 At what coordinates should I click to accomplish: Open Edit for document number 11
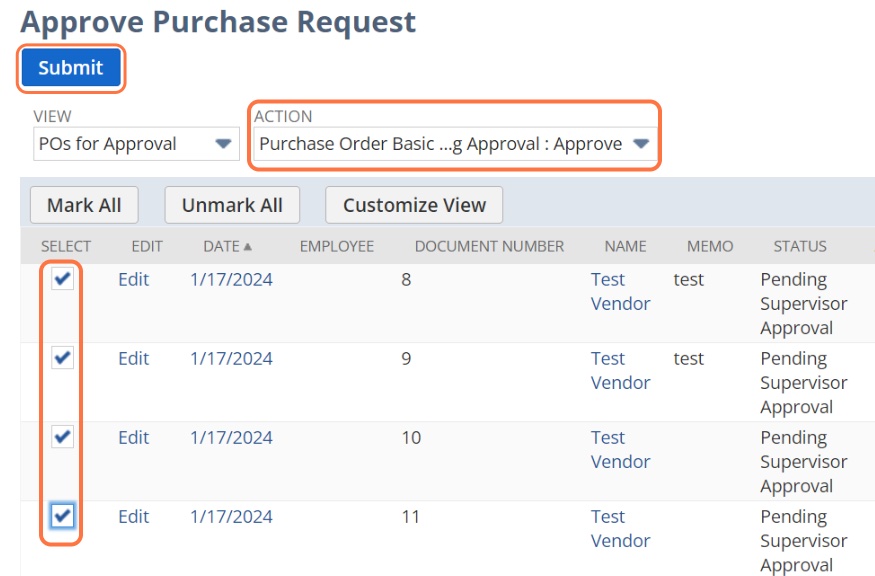pos(133,516)
